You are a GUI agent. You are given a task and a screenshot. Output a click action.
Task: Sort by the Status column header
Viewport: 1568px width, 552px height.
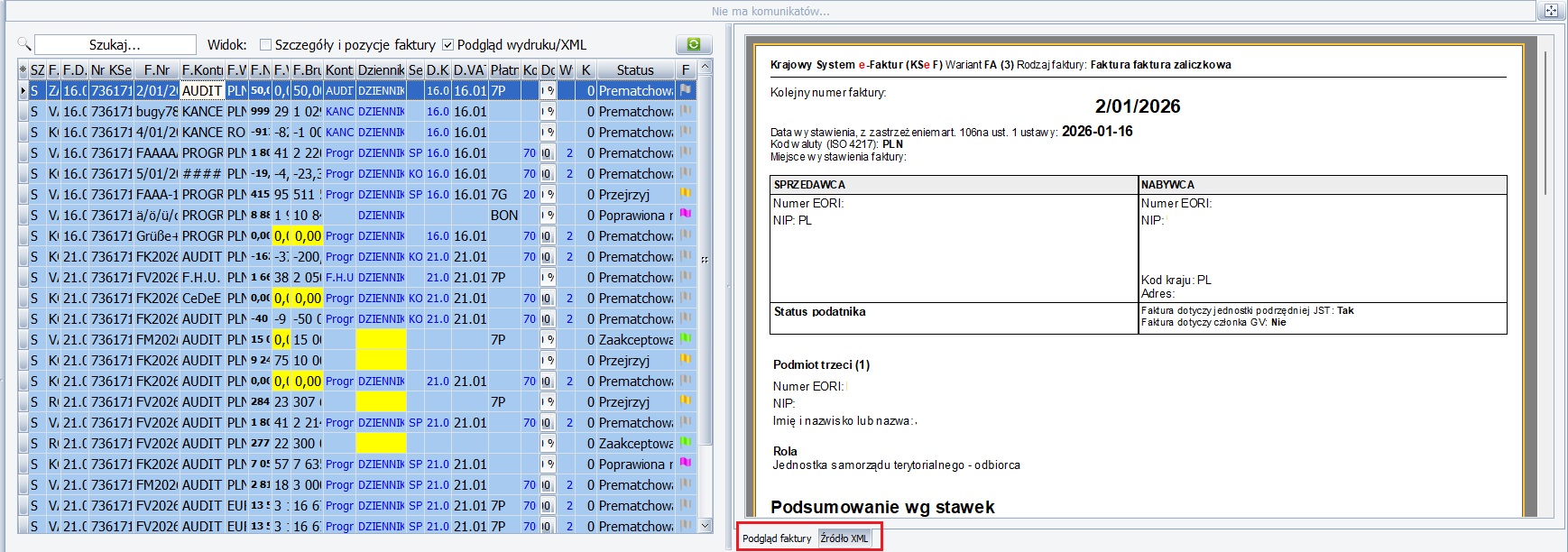(635, 69)
